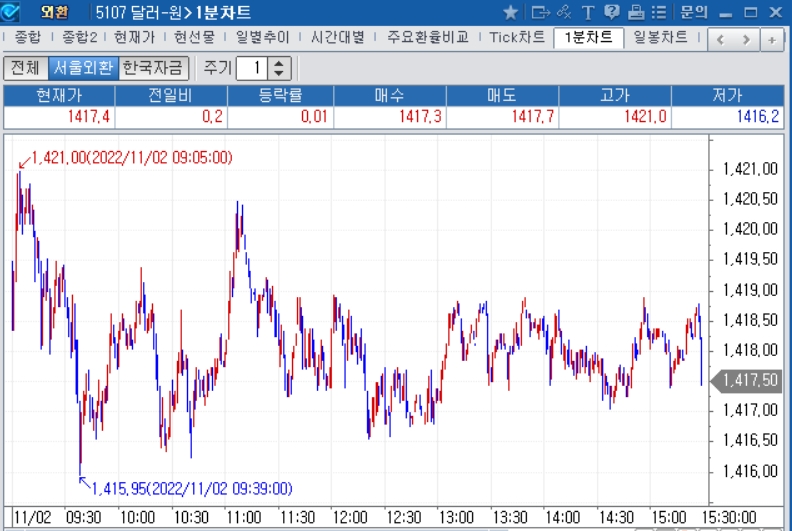This screenshot has width=792, height=531.
Task: Open the 일별추이 tab
Action: (x=263, y=37)
